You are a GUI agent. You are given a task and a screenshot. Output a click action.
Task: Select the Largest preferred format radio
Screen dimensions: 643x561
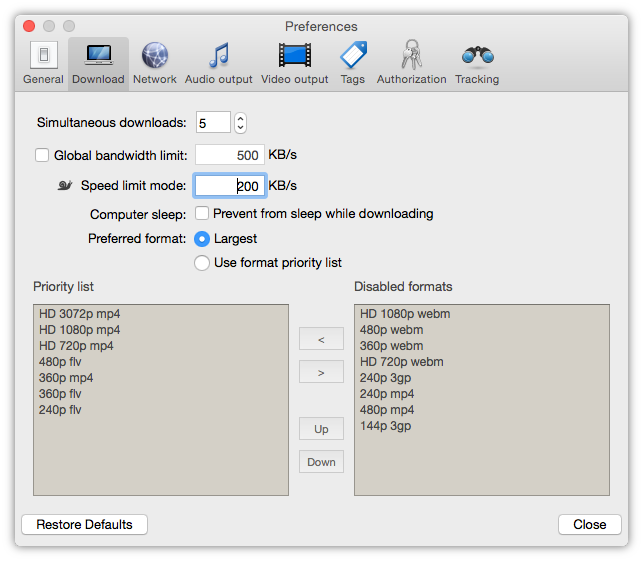pos(202,239)
